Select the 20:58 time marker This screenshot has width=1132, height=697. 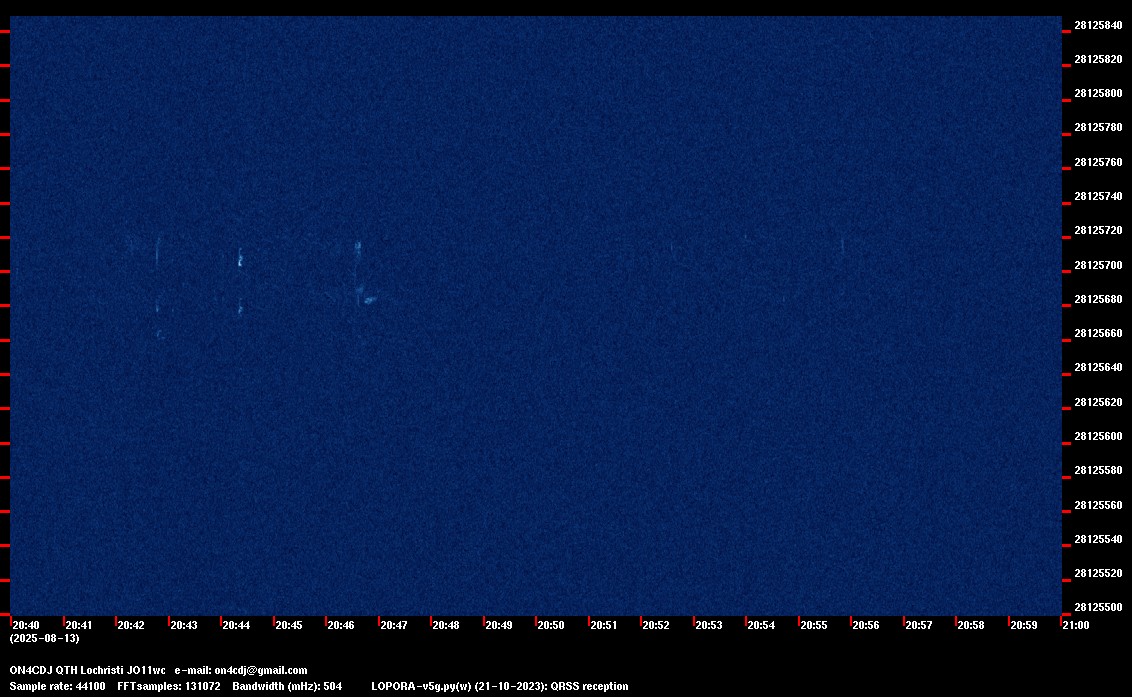(x=970, y=625)
